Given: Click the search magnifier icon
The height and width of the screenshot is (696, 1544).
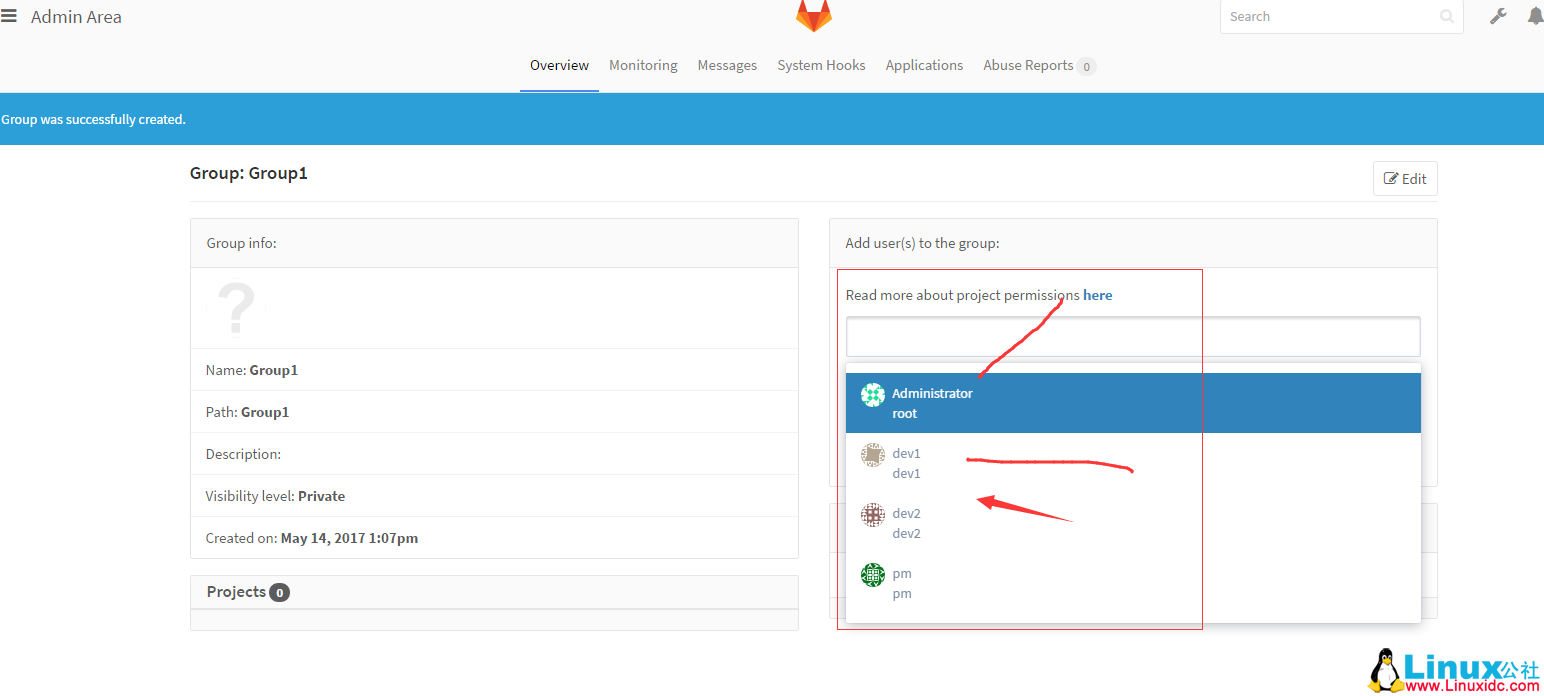Looking at the screenshot, I should point(1446,17).
